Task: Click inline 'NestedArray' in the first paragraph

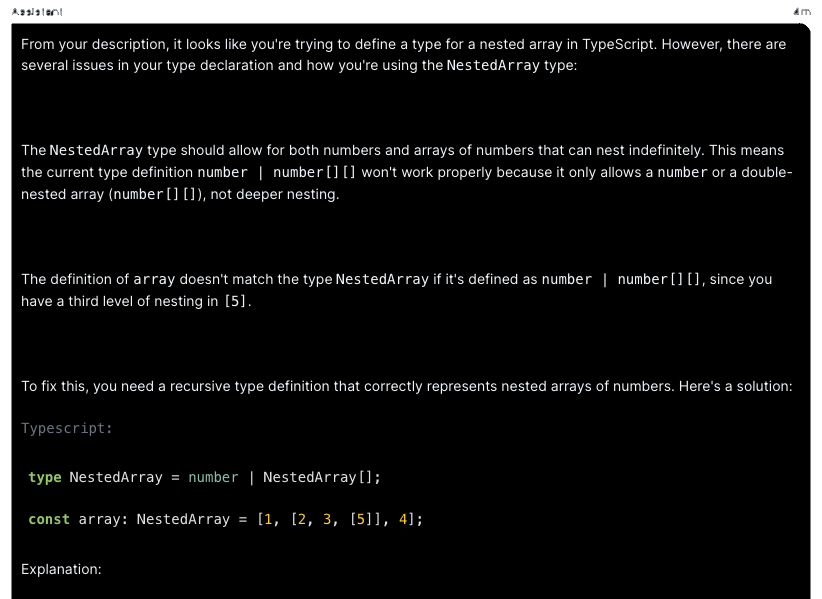Action: click(x=493, y=65)
